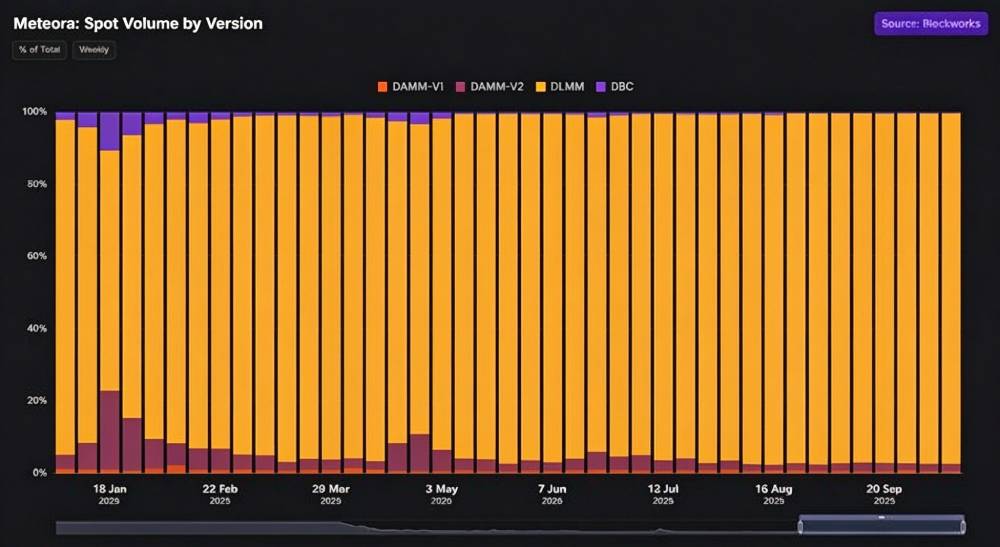
Task: Click the 29 Mar axis label
Action: point(331,494)
